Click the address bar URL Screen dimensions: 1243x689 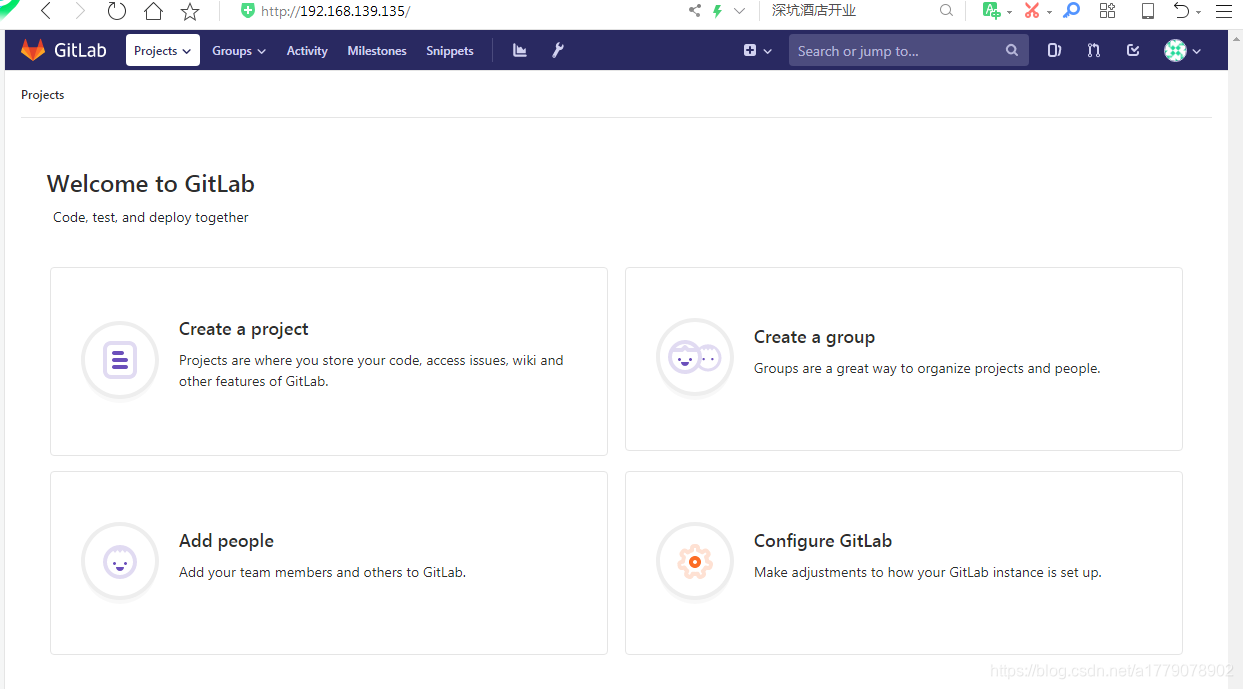click(x=336, y=11)
